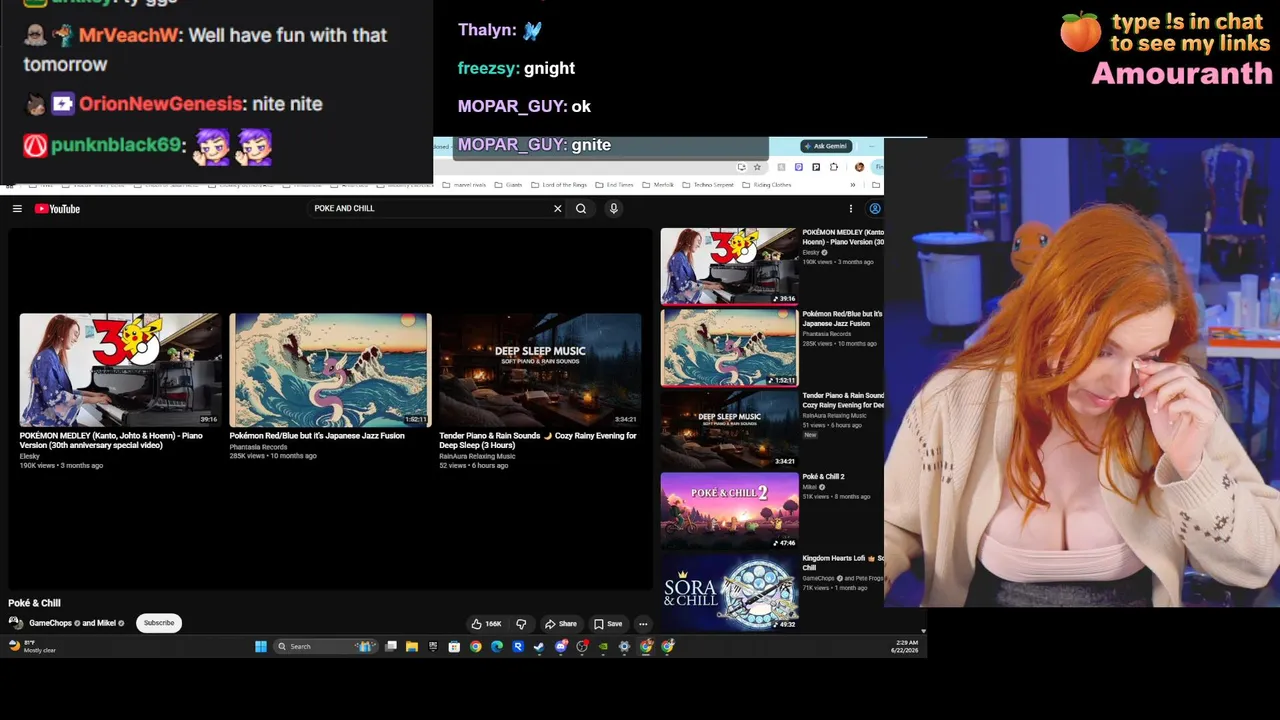Screen dimensions: 1280x720
Task: Open the Merfolk bookmark folder
Action: [660, 185]
